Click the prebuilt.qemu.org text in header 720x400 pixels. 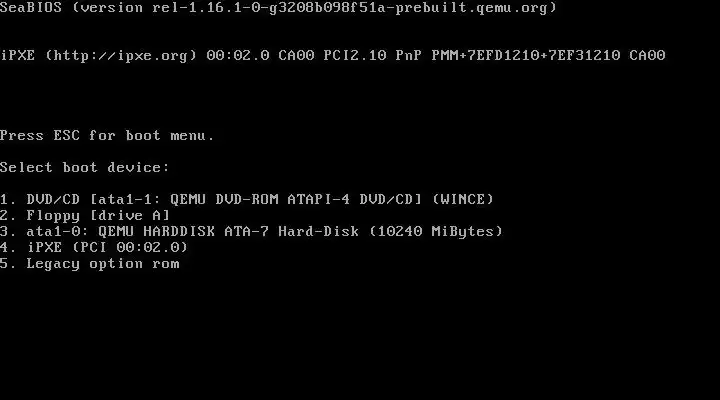472,8
